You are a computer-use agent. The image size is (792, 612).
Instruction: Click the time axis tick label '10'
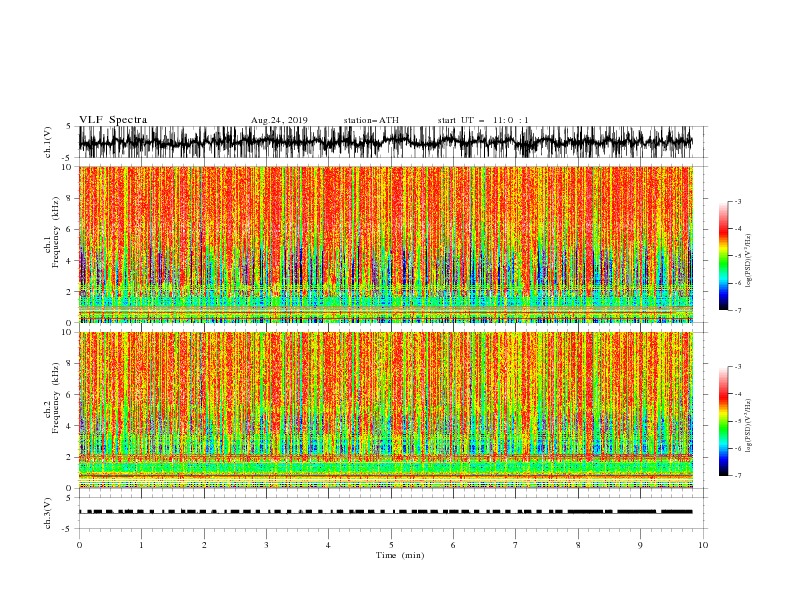click(x=703, y=545)
